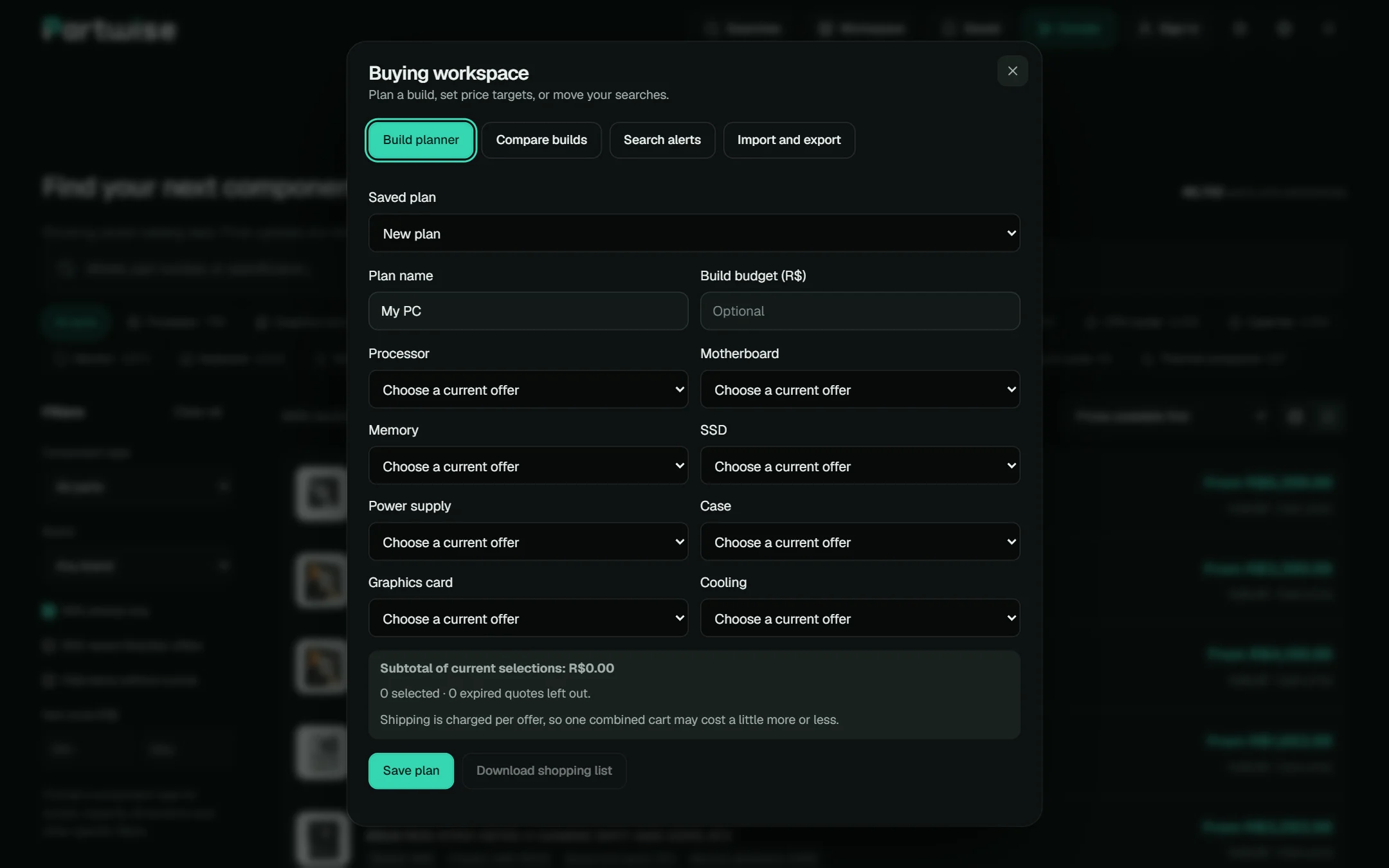Open the Memory offer dropdown
Viewport: 1389px width, 868px height.
[x=528, y=466]
